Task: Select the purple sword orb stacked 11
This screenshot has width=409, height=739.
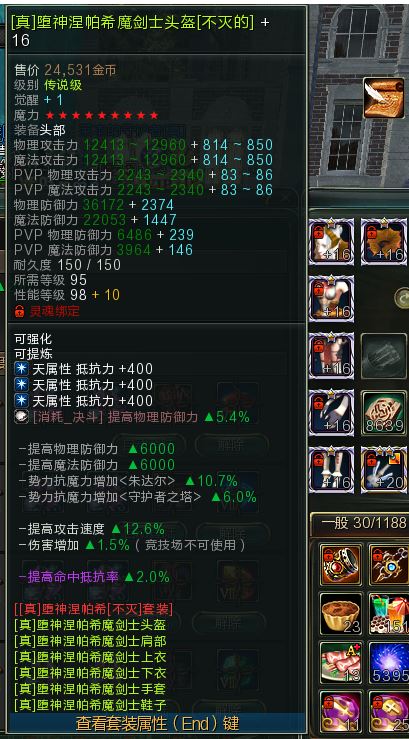Action: pos(342,711)
